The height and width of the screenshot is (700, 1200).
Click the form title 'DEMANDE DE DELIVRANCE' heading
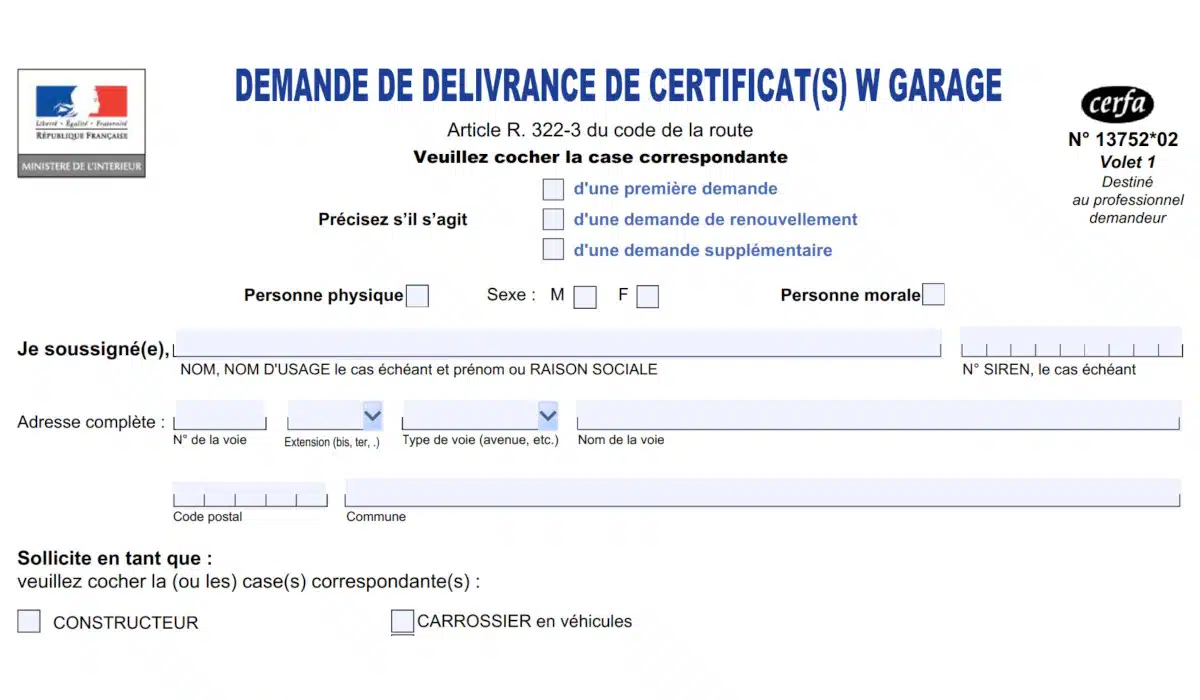click(618, 87)
